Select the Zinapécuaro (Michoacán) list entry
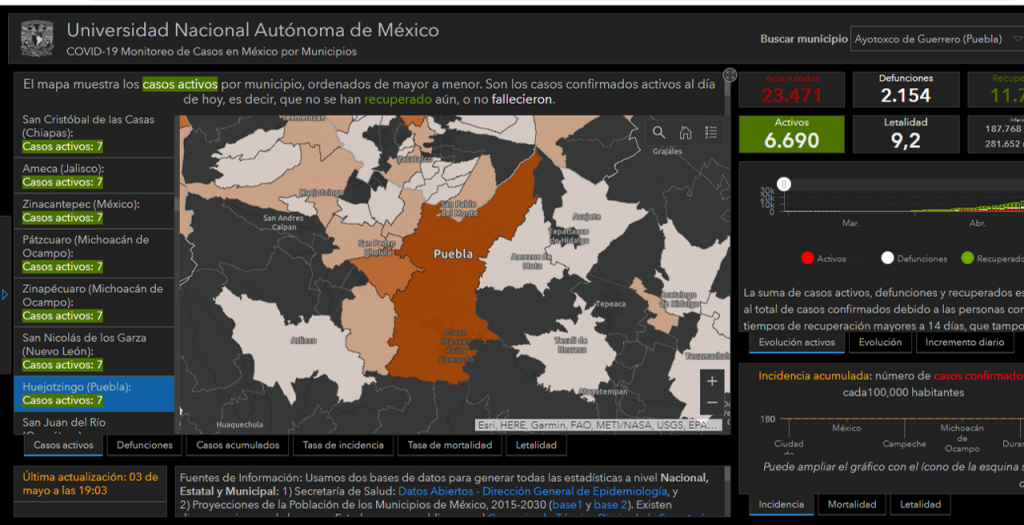 (x=94, y=302)
